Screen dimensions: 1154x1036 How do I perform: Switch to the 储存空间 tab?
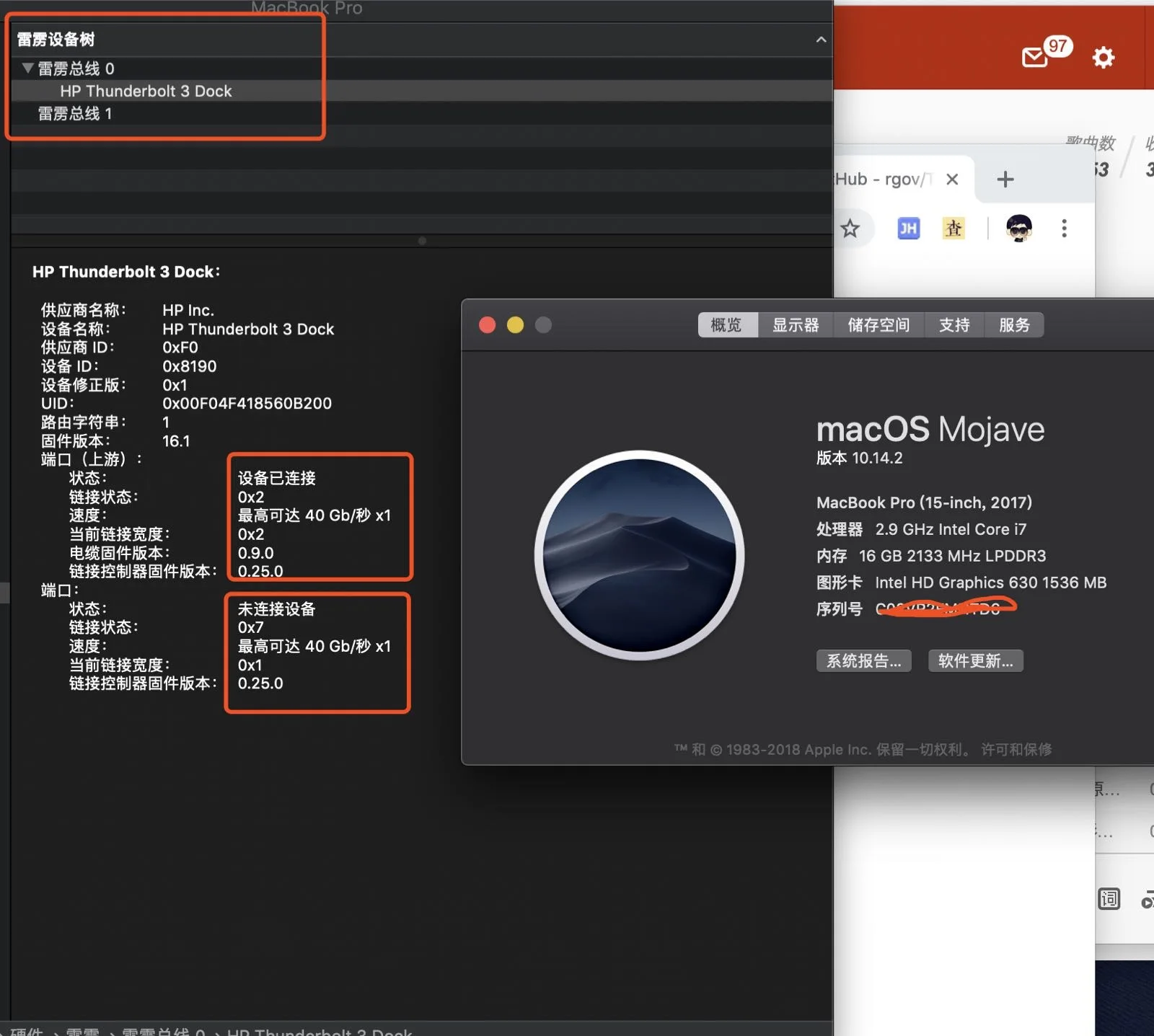(x=878, y=325)
